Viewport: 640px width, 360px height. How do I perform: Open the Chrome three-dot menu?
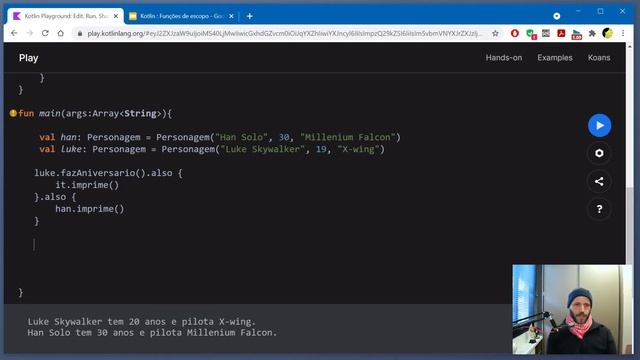click(x=623, y=33)
